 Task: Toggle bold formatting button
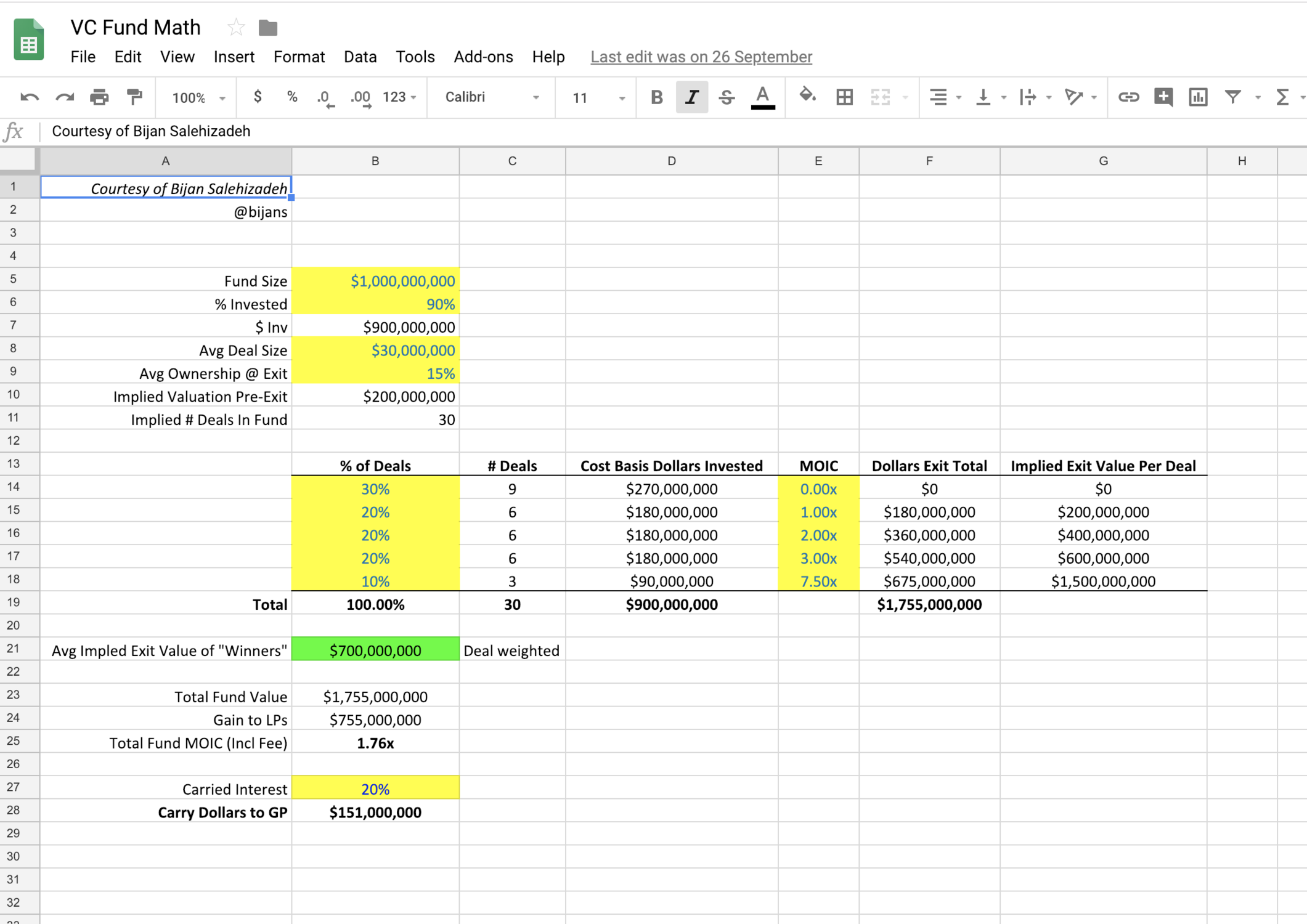click(656, 97)
